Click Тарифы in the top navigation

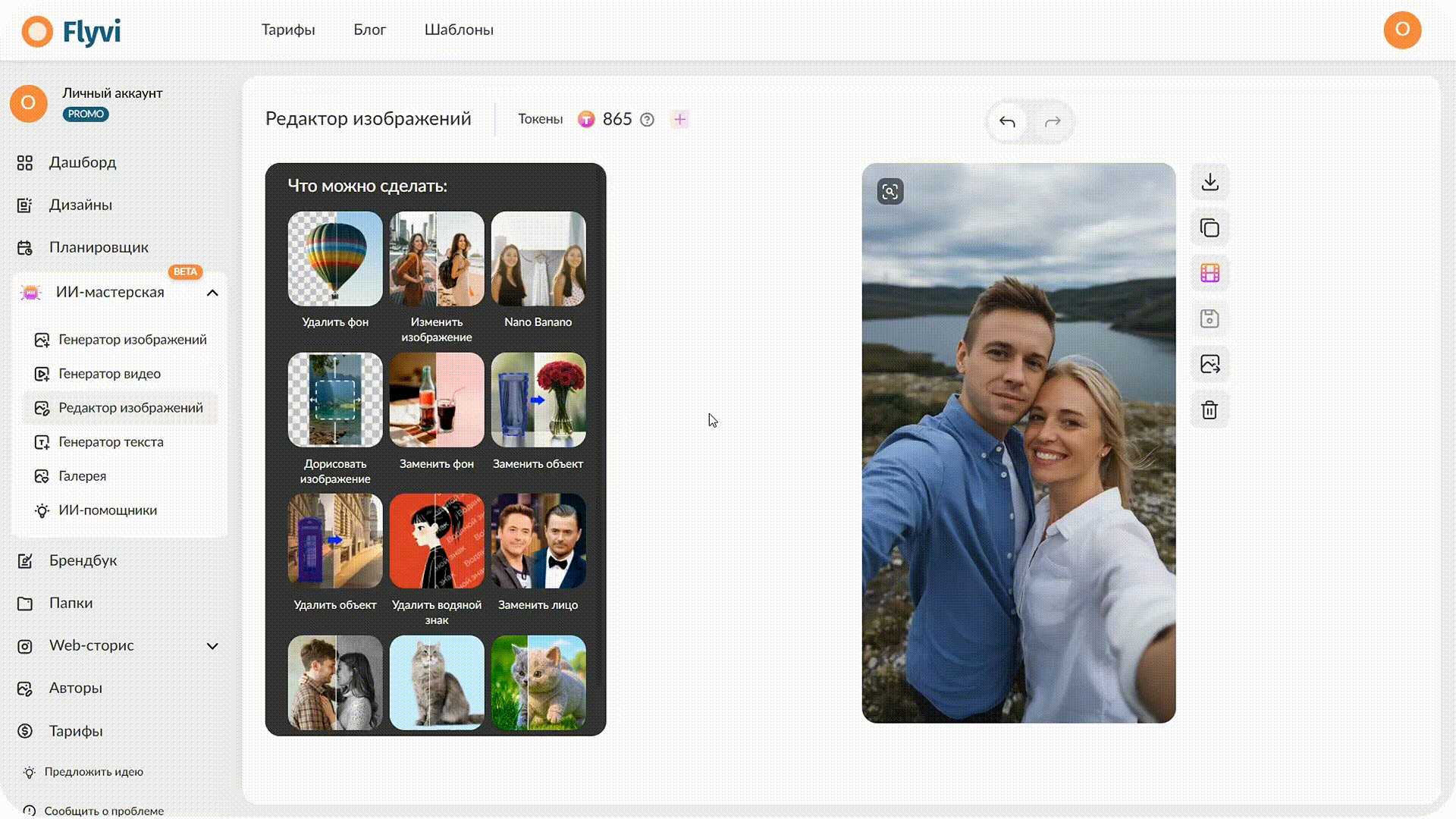(288, 30)
